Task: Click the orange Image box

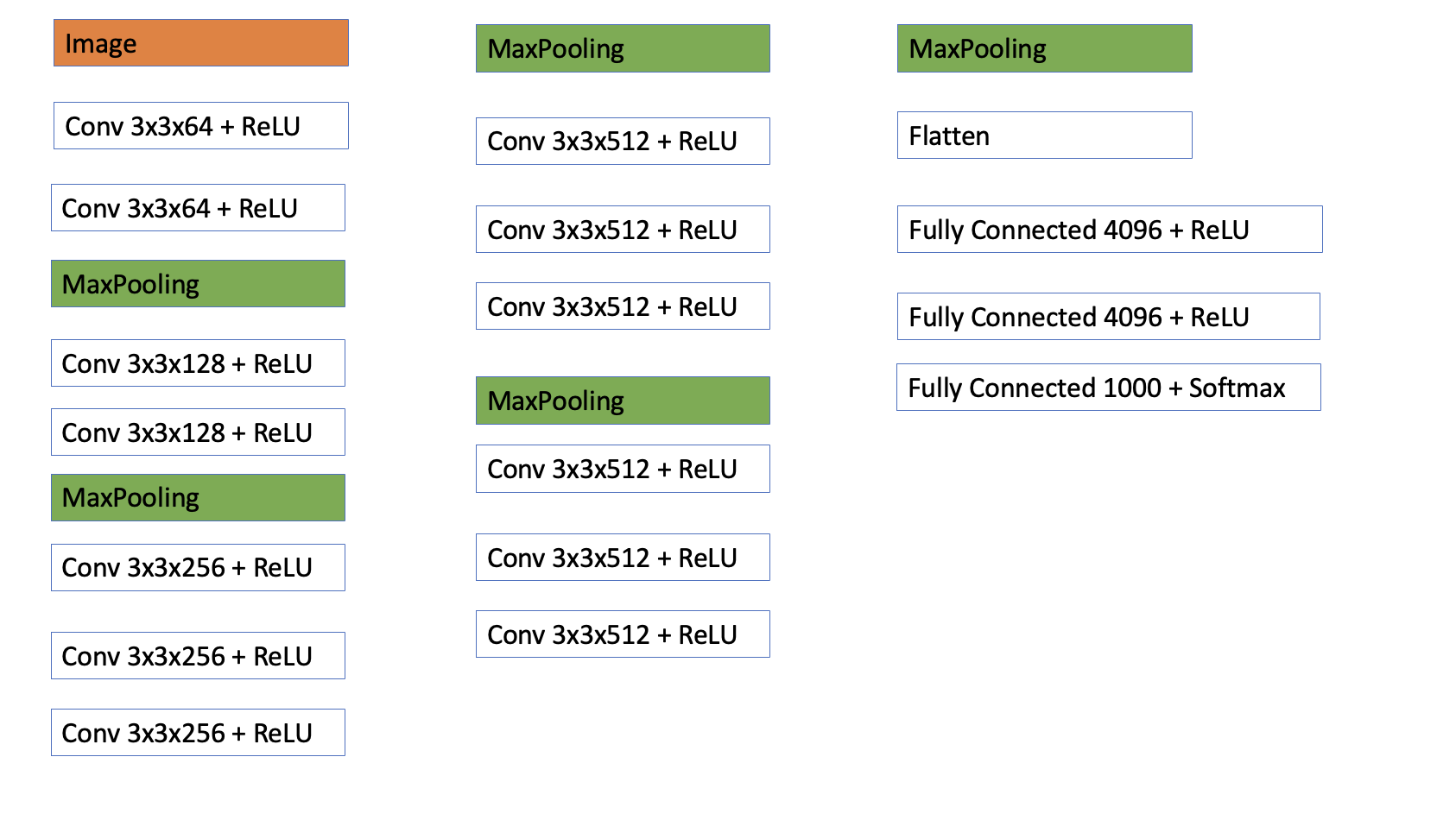Action: click(x=200, y=43)
